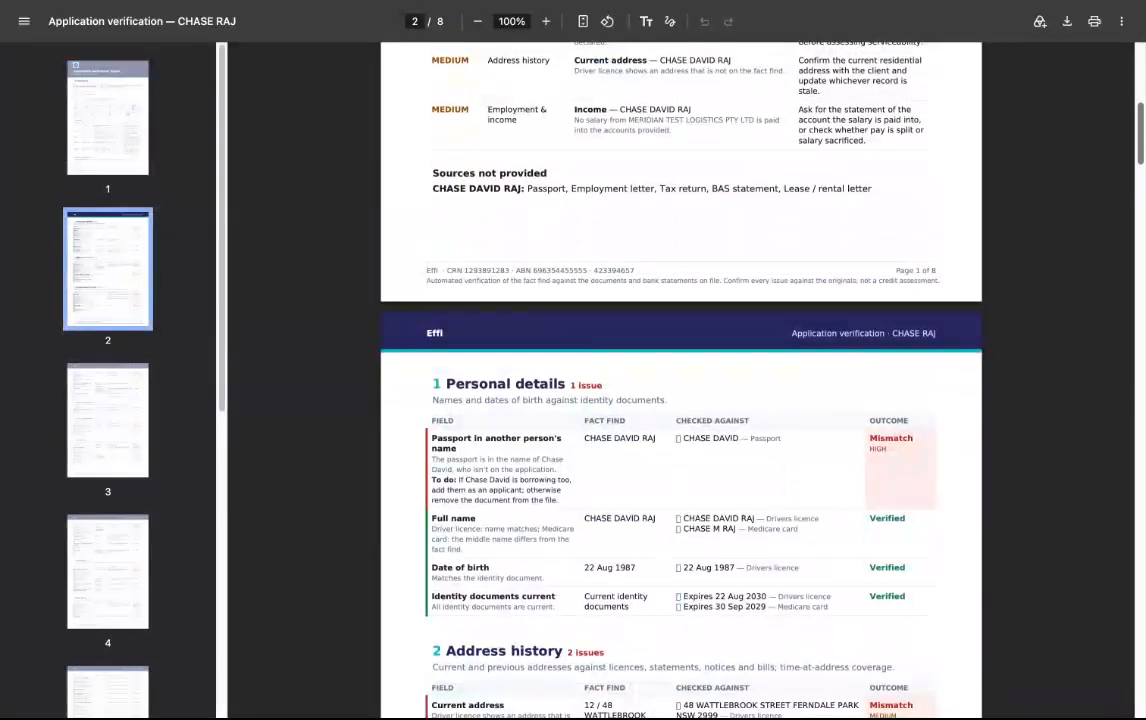Image resolution: width=1146 pixels, height=720 pixels.
Task: Open page 1 thumbnail
Action: click(x=107, y=118)
